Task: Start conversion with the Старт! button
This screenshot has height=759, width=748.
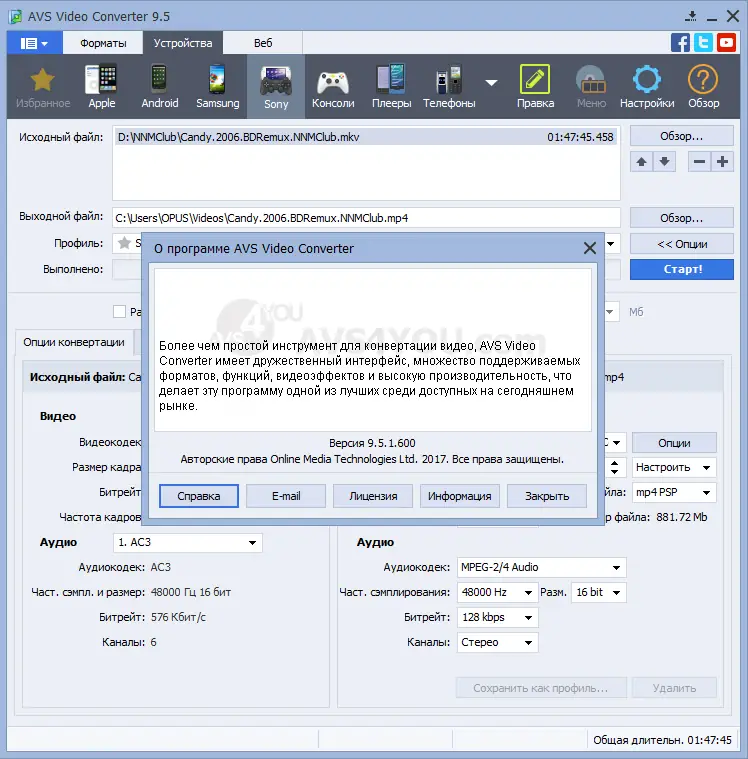Action: point(682,269)
